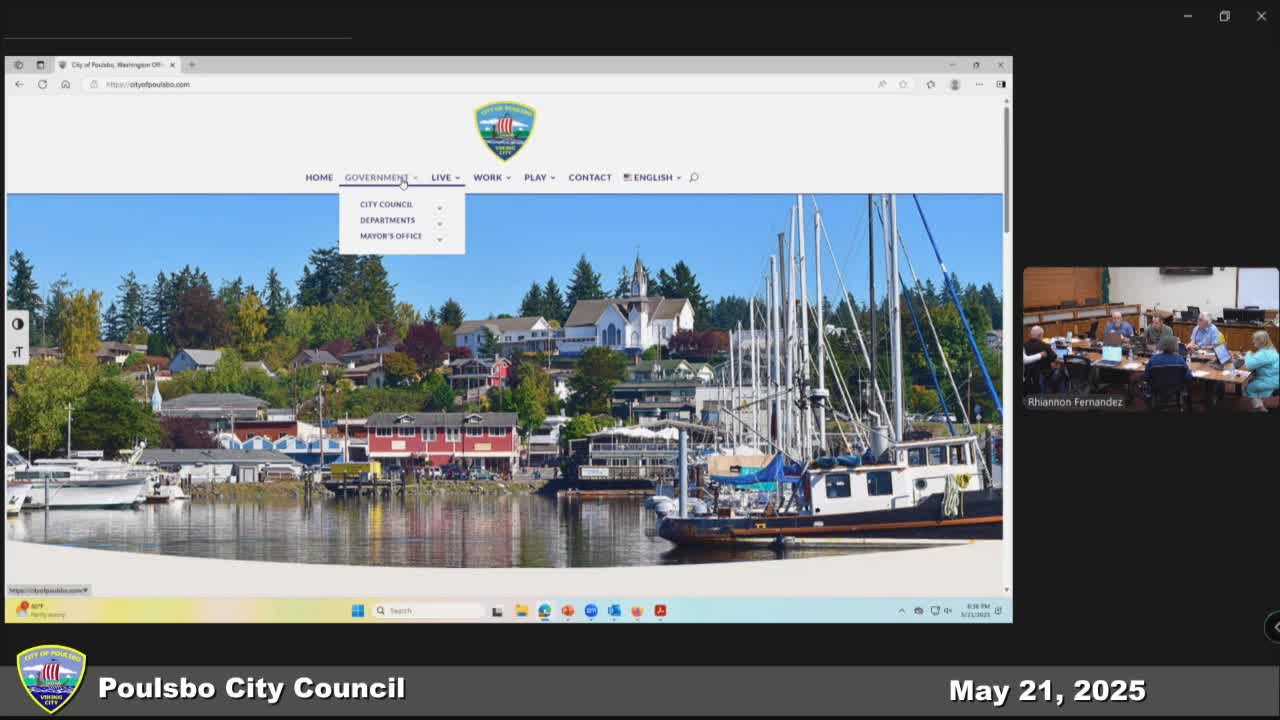Select CITY COUNCIL from Government submenu
The width and height of the screenshot is (1280, 720).
coord(386,205)
